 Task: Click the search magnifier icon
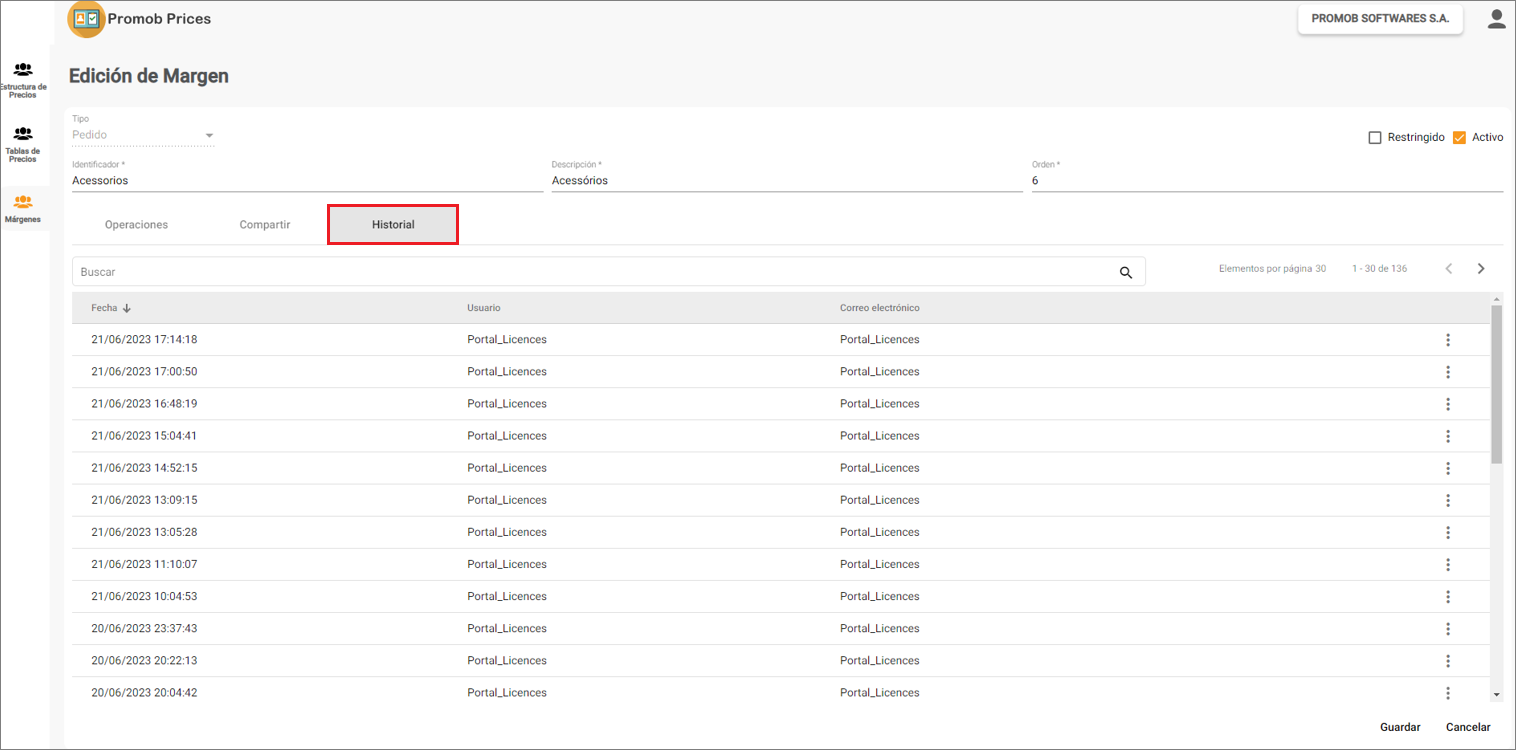click(1126, 272)
